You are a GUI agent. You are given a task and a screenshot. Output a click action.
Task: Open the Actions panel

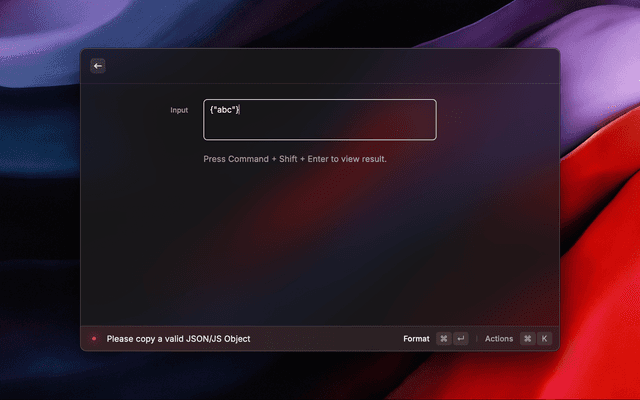499,339
